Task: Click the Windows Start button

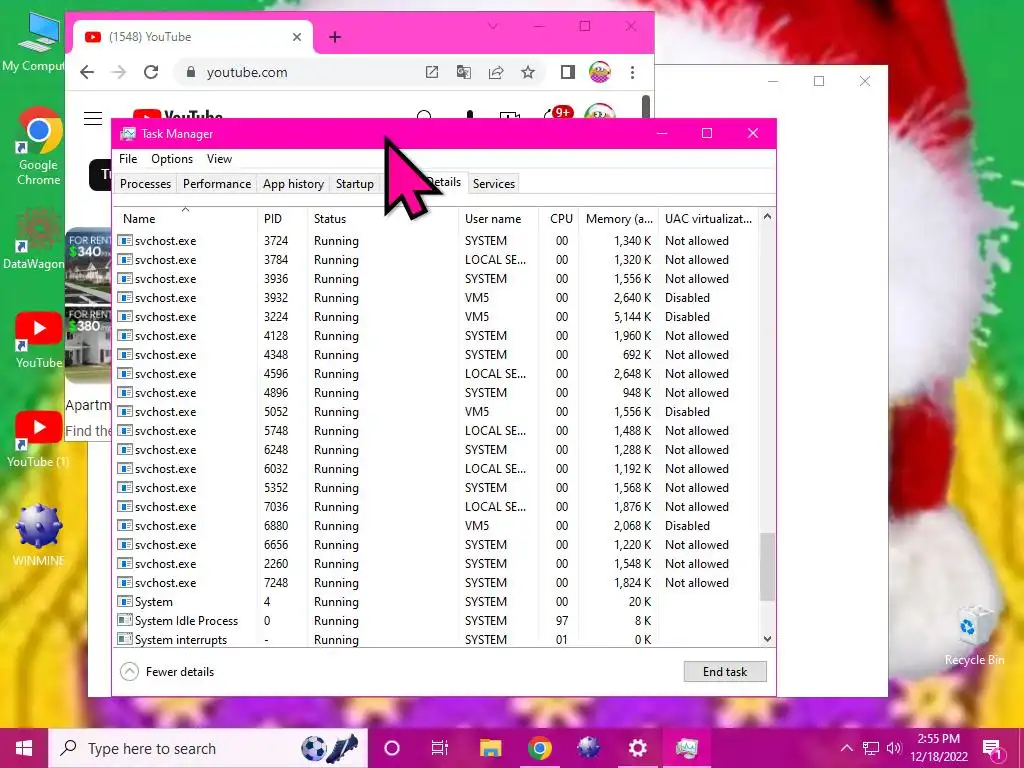Action: point(24,748)
